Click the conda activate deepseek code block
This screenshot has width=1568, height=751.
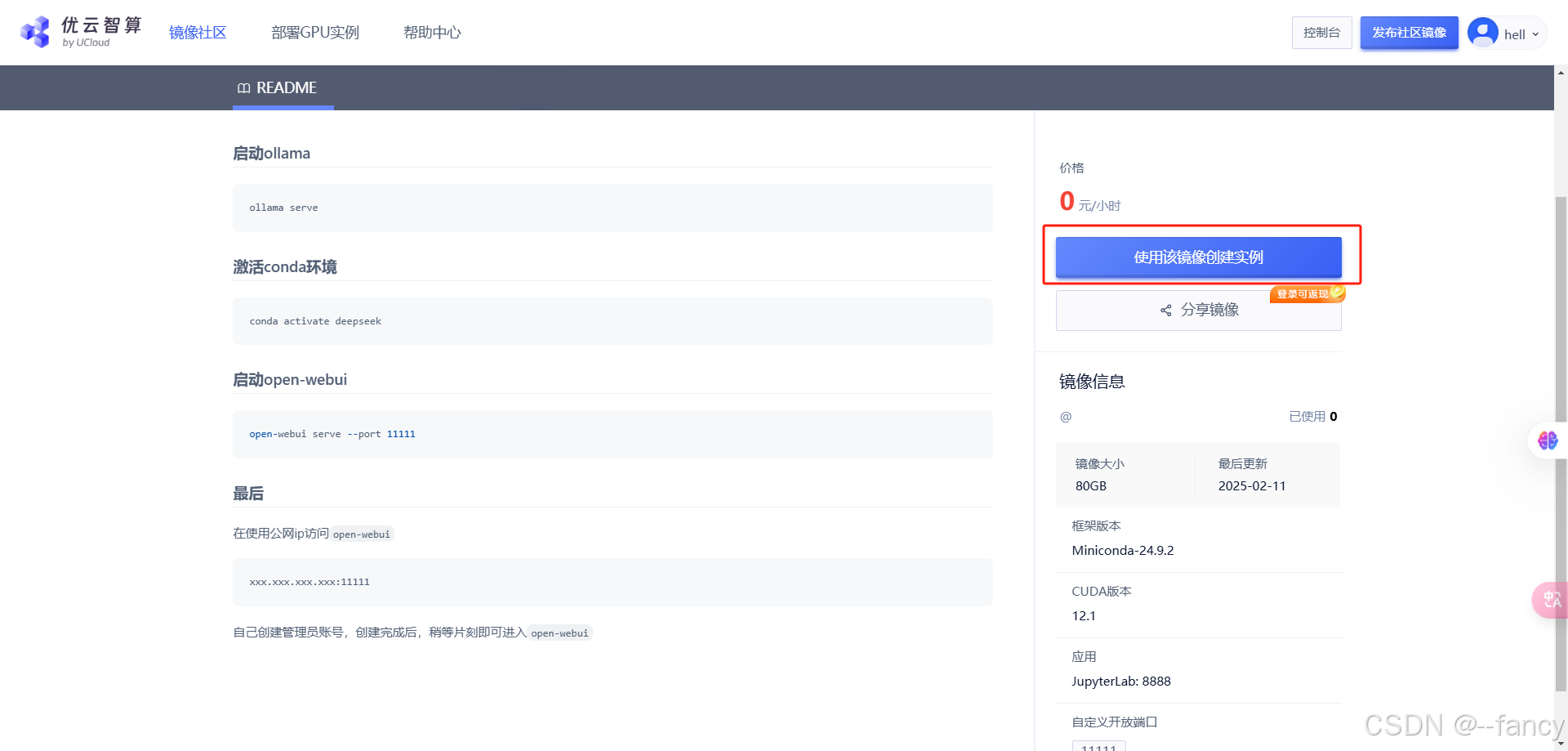tap(612, 321)
